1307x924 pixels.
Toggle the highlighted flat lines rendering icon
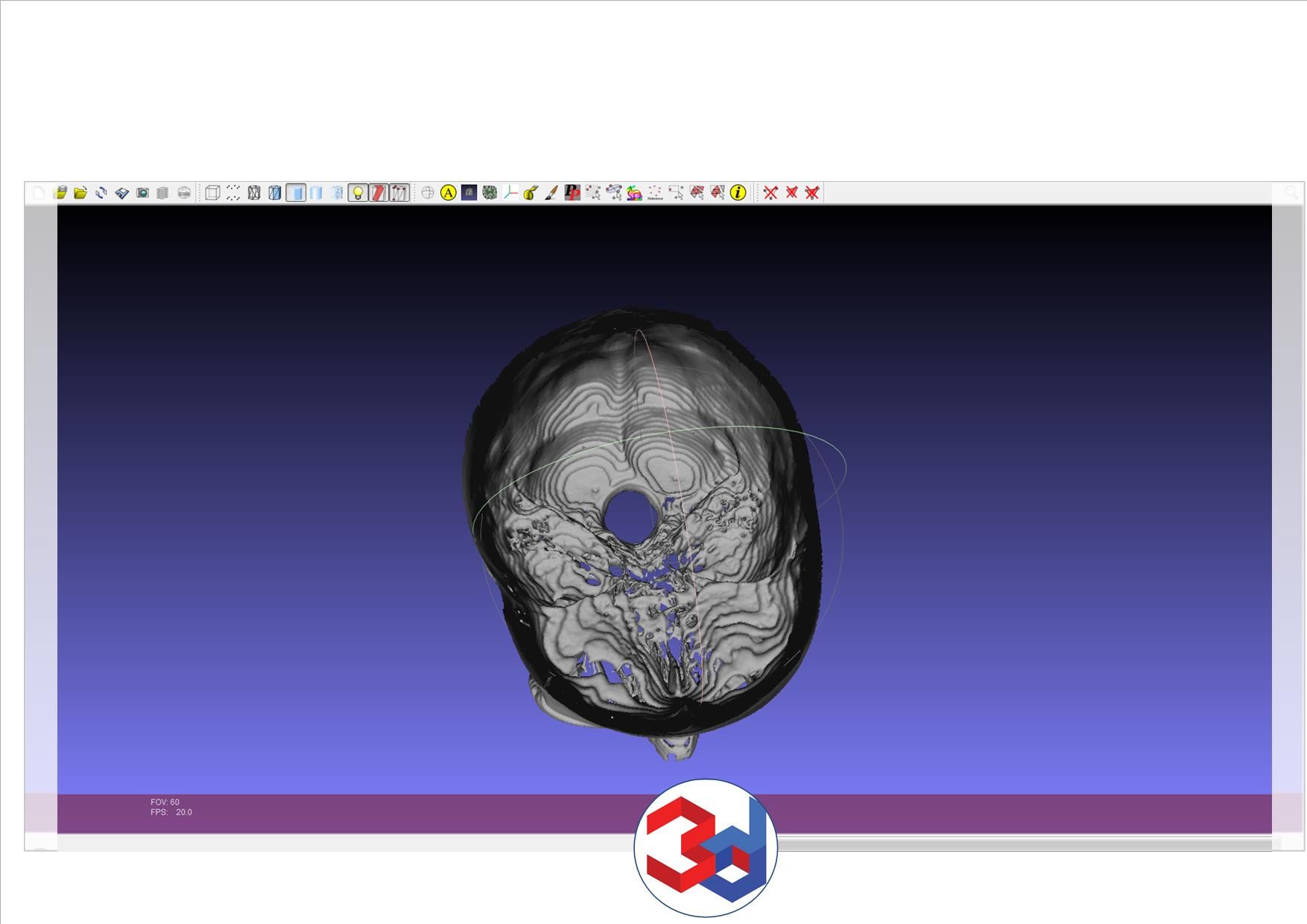click(x=296, y=193)
